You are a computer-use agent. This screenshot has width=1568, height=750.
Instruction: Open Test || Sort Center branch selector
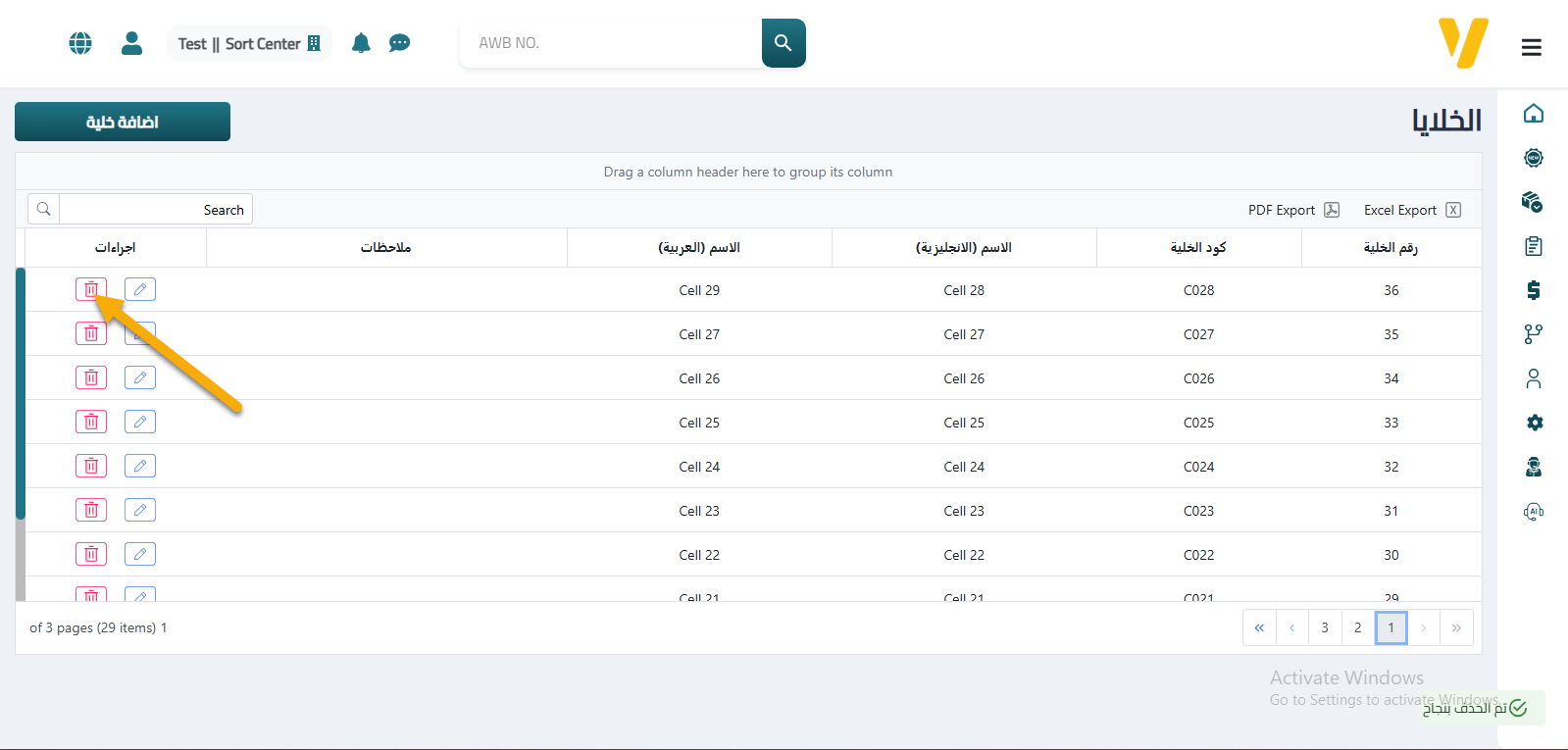[x=249, y=43]
